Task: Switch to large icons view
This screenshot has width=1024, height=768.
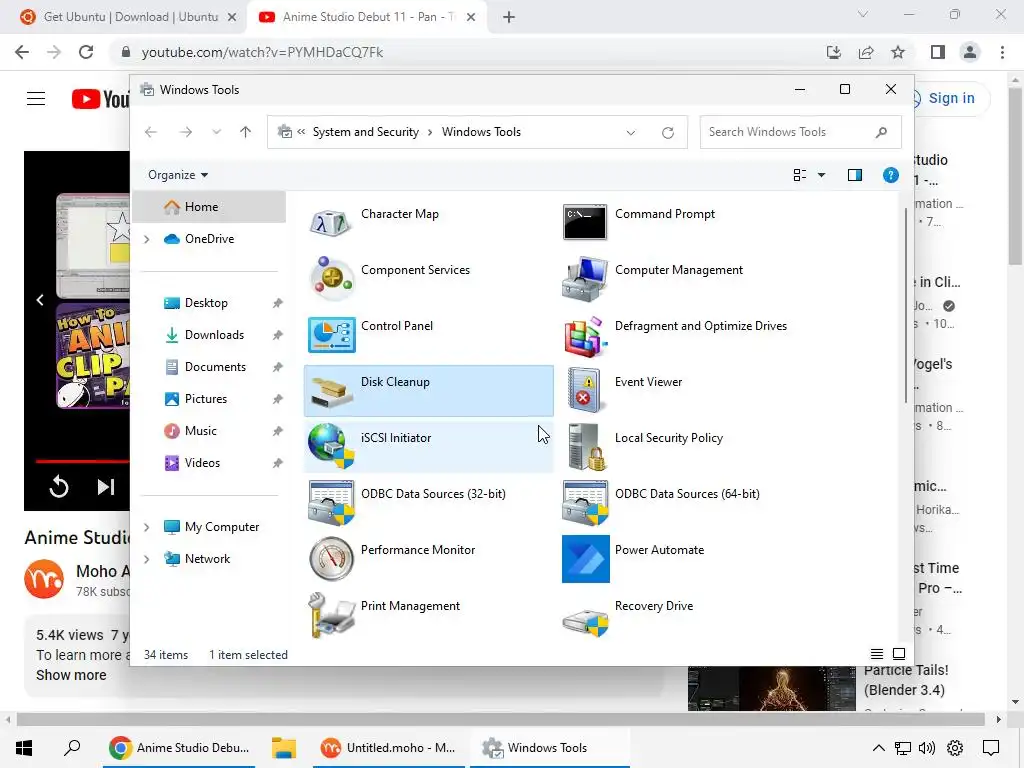Action: coord(899,654)
